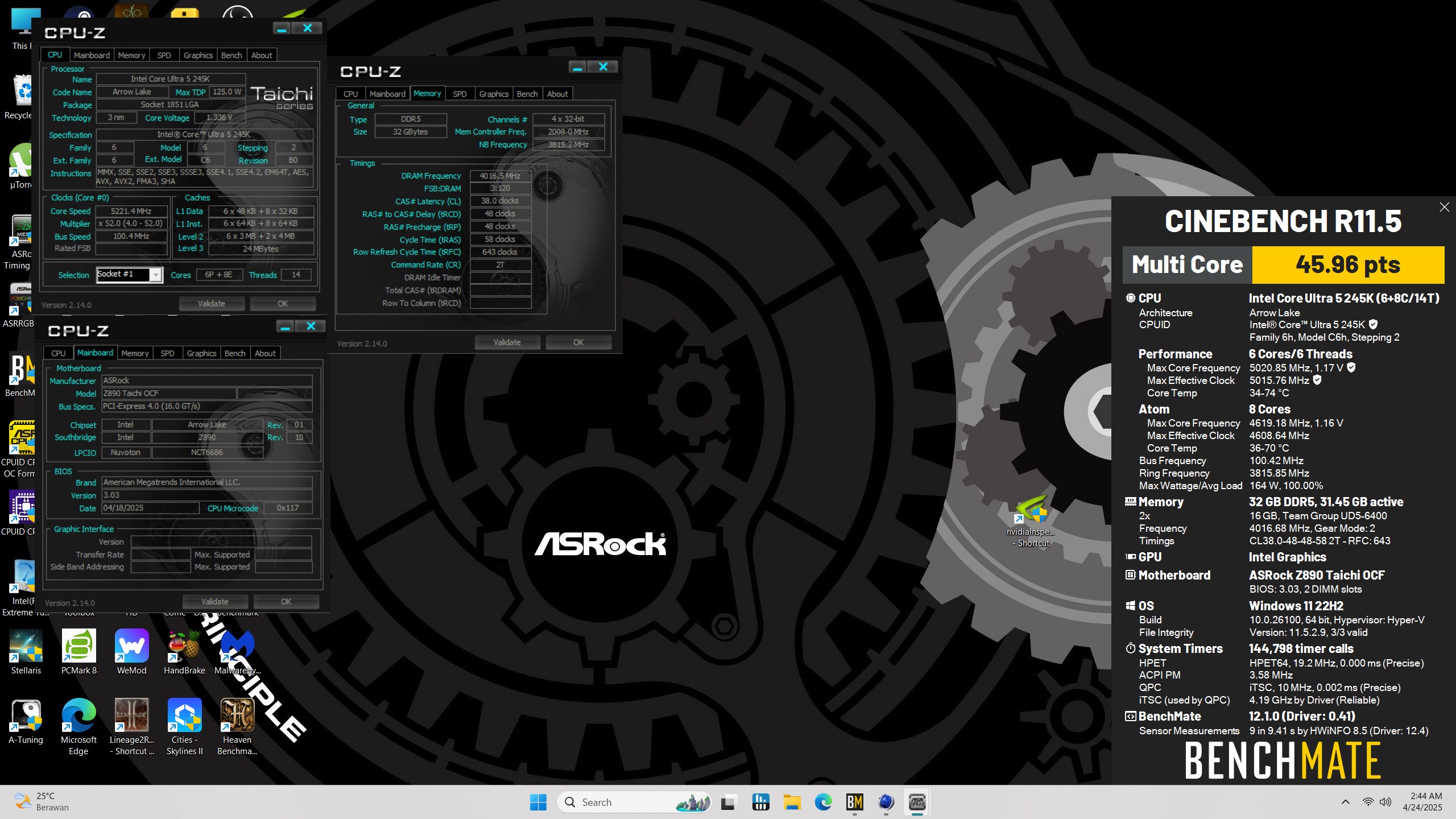Viewport: 1456px width, 819px height.
Task: Open SPD tab in Mainboard CPU-Z window
Action: 167,353
